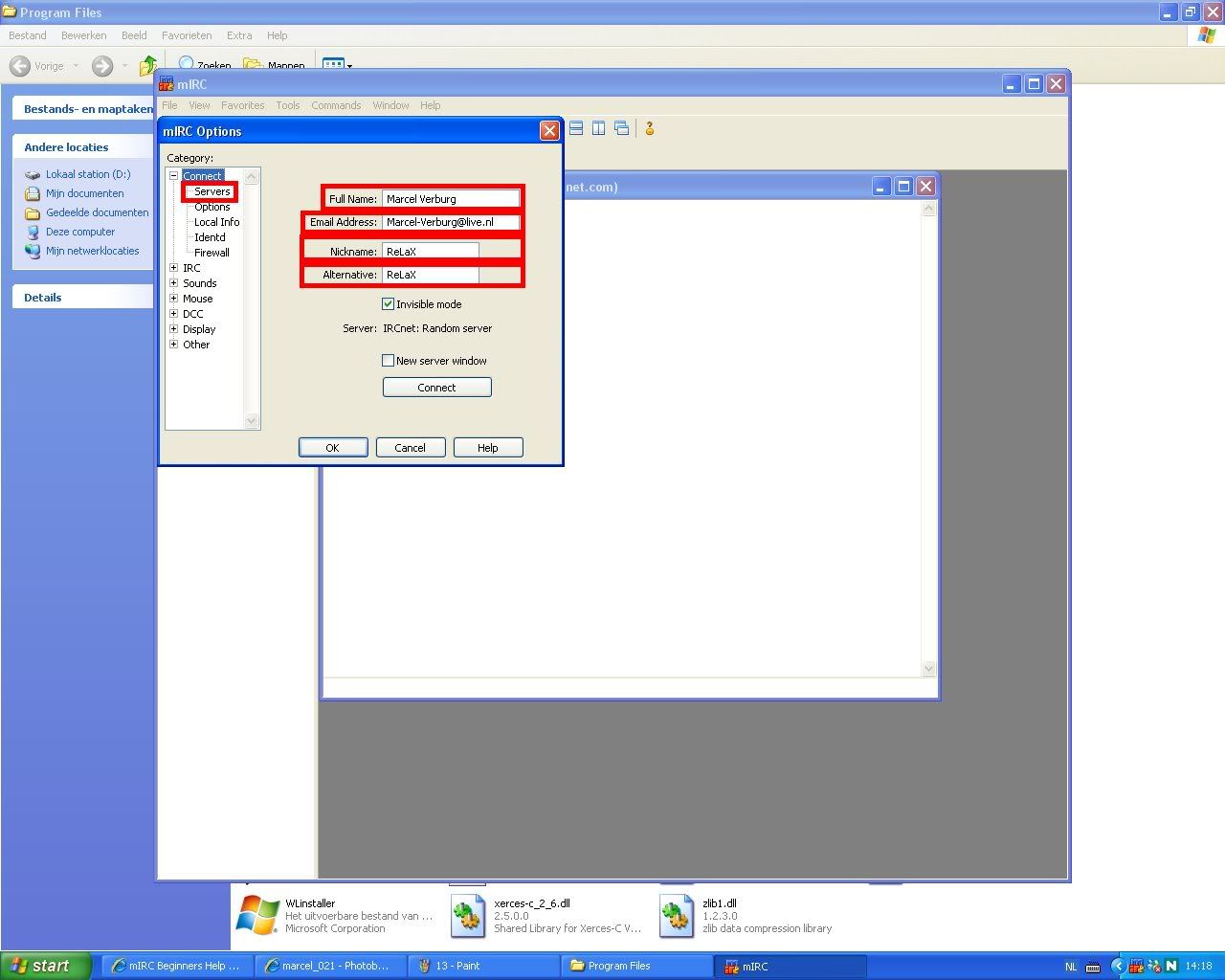This screenshot has width=1225, height=980.
Task: Open the Bestand menu in Explorer
Action: tap(28, 35)
